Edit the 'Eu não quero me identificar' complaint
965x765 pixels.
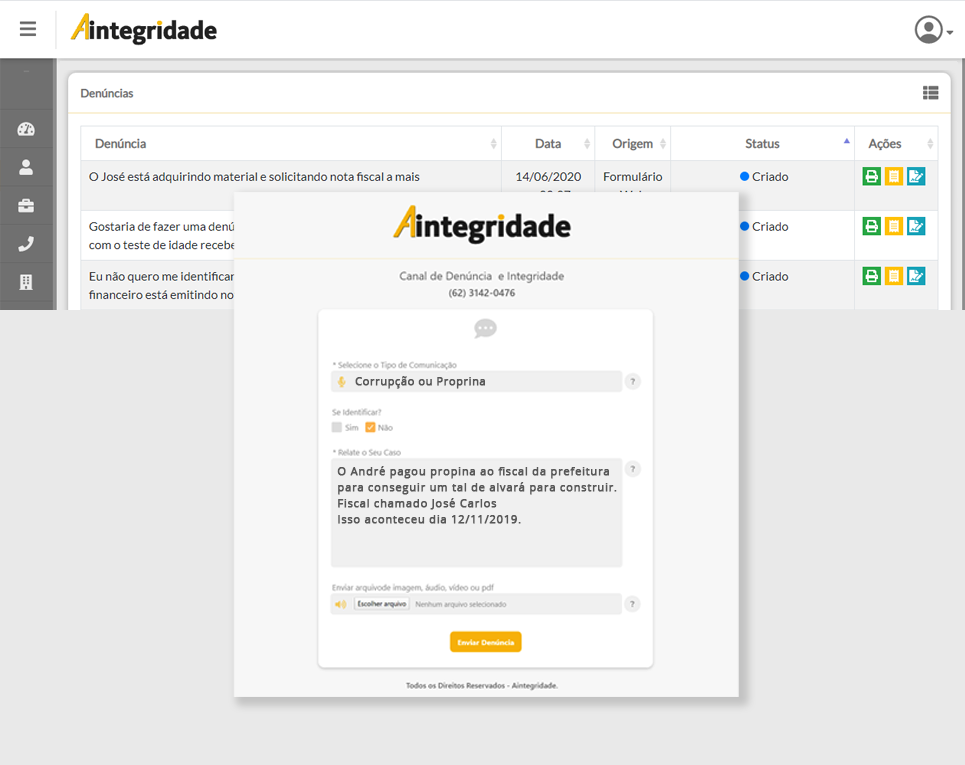(x=916, y=276)
